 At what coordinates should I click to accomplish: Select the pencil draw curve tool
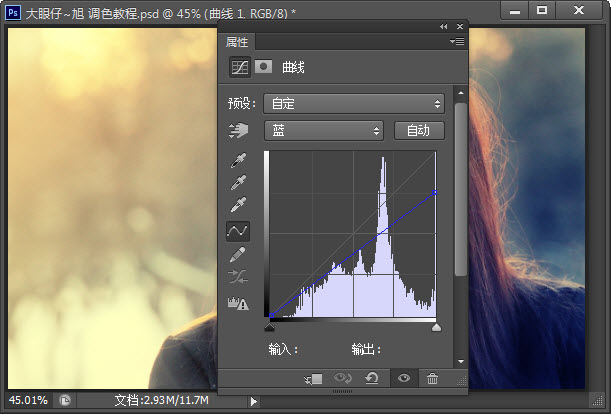click(239, 254)
